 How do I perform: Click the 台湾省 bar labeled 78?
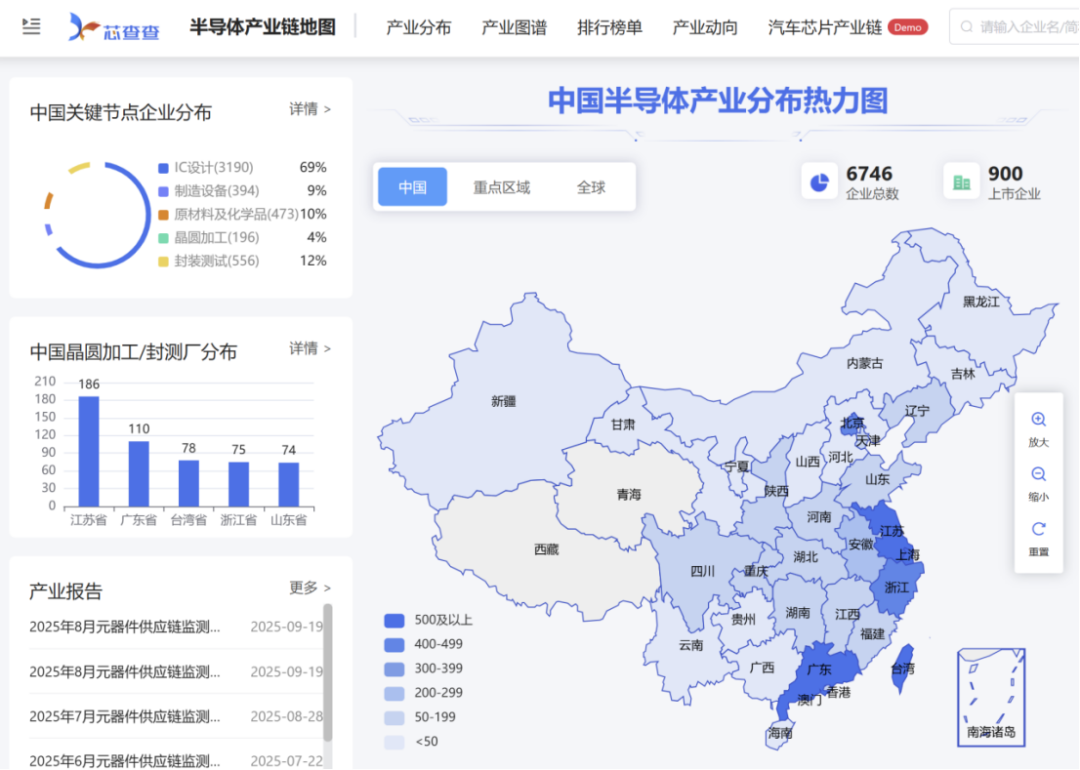pyautogui.click(x=189, y=483)
